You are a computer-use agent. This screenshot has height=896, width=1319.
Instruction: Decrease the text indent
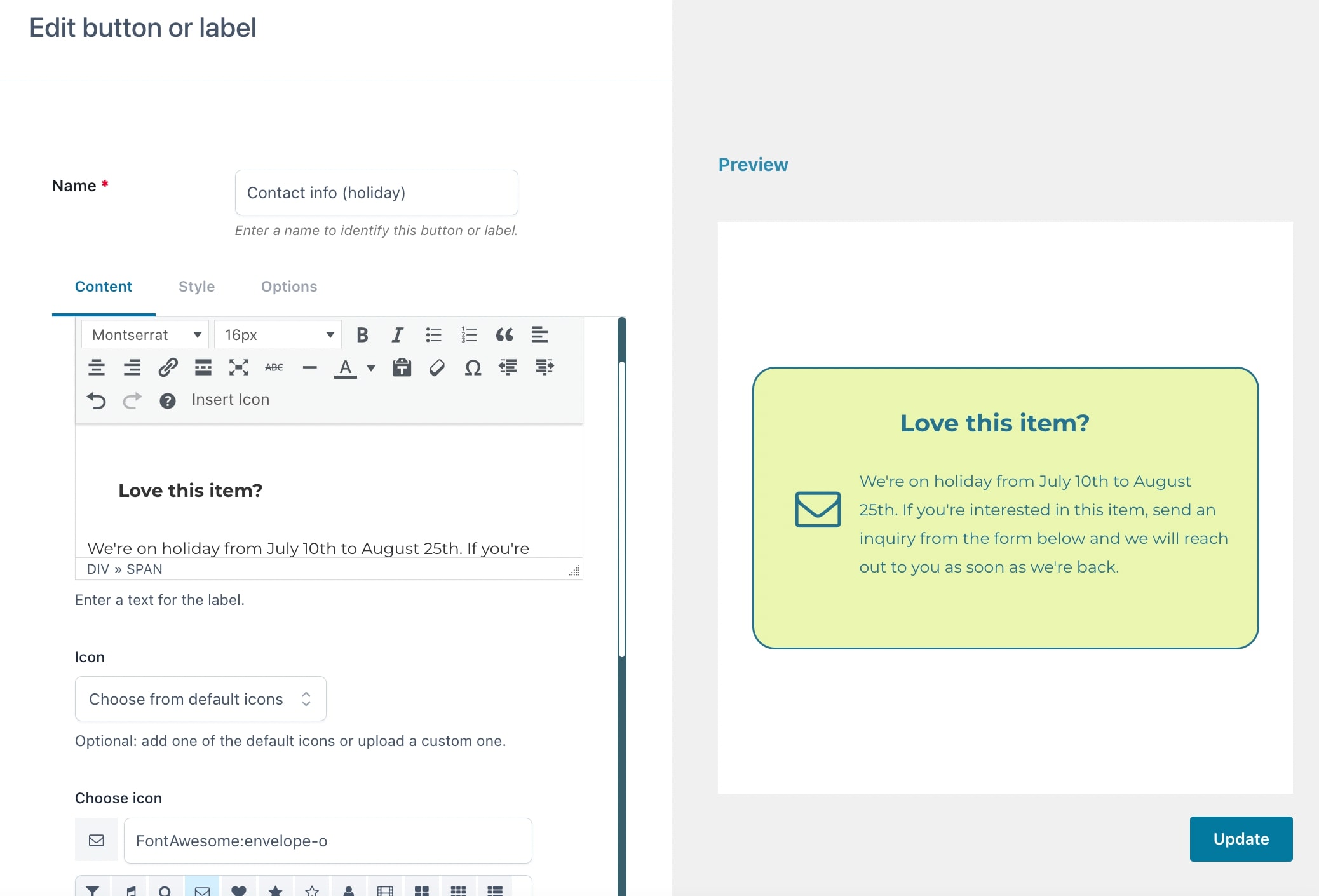[x=508, y=367]
